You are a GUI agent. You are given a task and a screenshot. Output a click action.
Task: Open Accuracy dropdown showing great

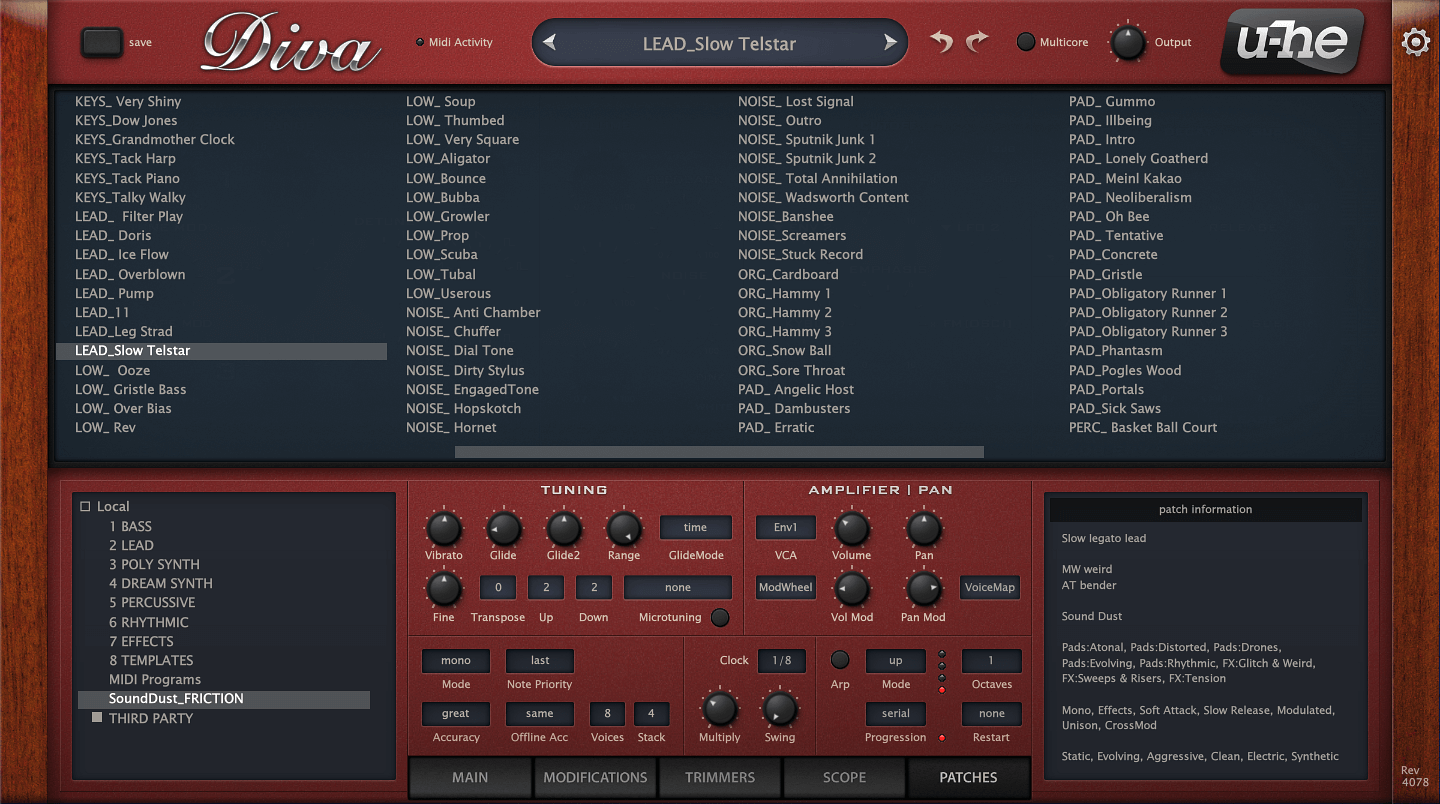click(456, 714)
